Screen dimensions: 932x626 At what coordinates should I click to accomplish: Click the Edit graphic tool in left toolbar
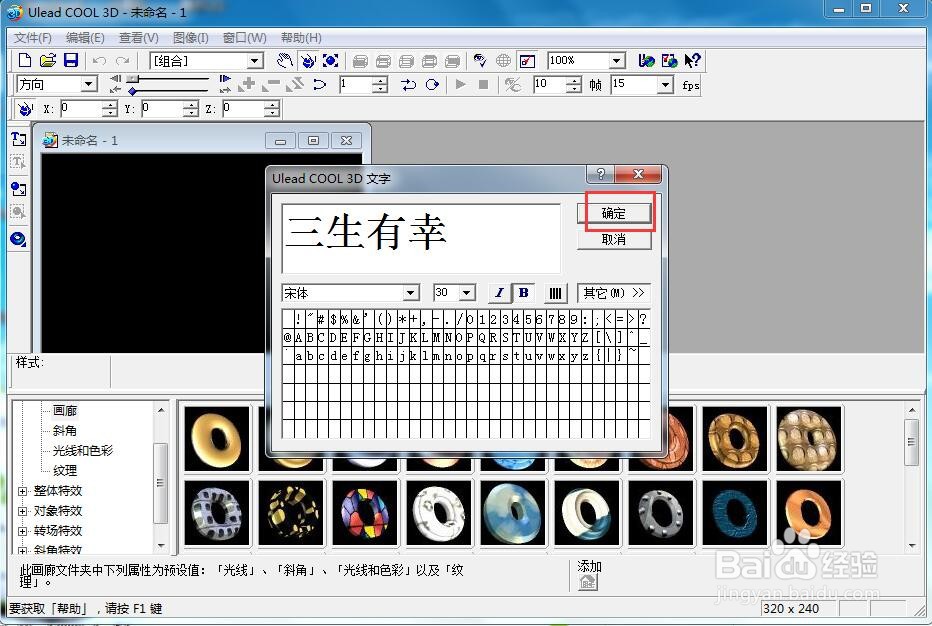[18, 212]
